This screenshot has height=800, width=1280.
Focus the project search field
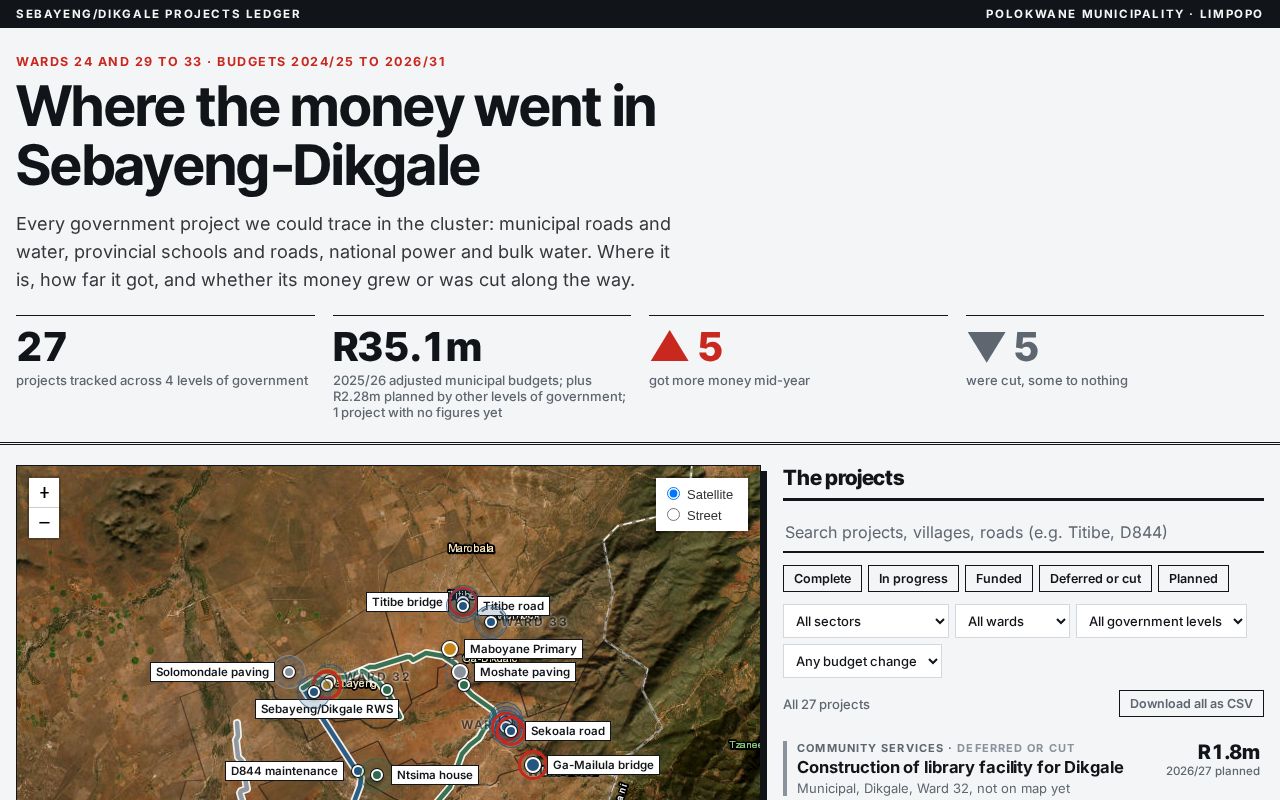click(1023, 532)
